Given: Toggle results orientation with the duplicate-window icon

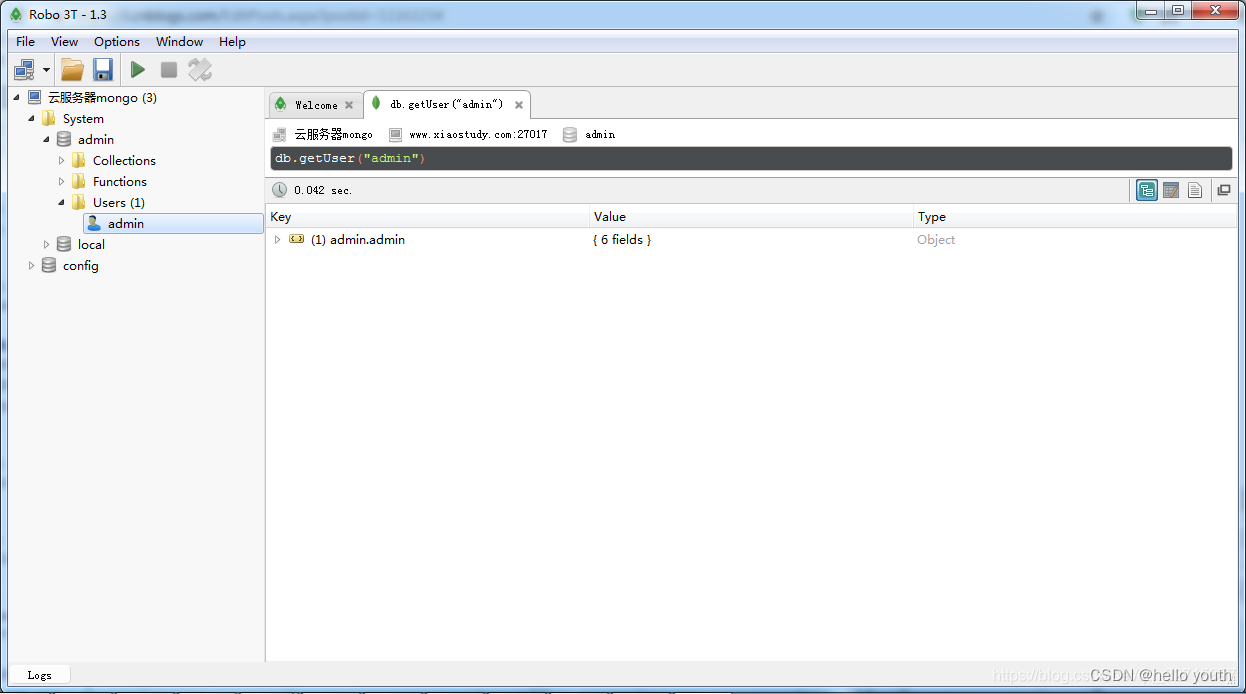Looking at the screenshot, I should (1224, 190).
